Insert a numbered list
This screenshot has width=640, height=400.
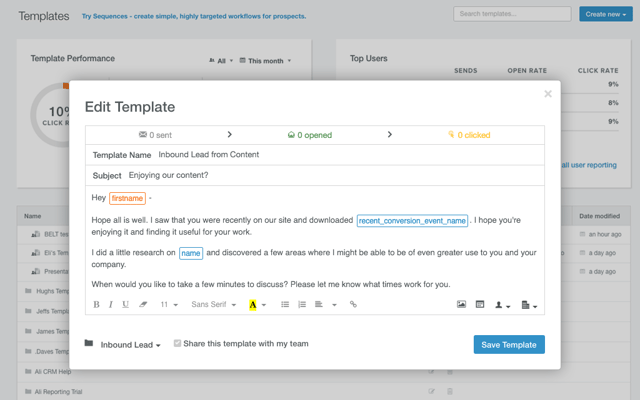[302, 304]
